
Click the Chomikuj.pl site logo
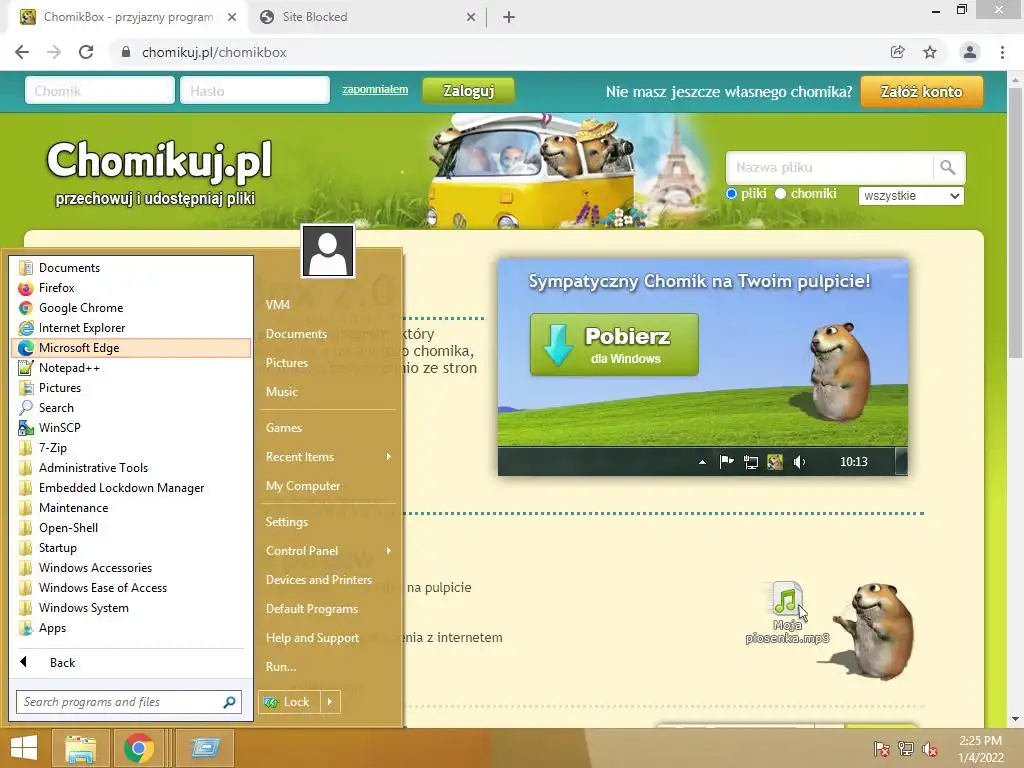[x=159, y=172]
